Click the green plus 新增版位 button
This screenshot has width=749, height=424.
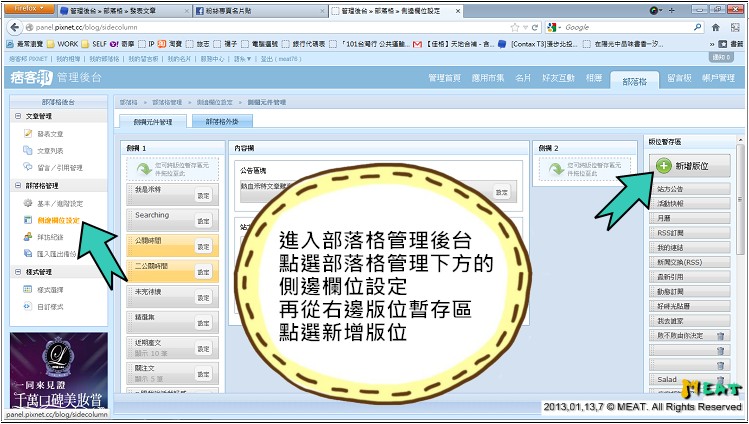(x=689, y=166)
